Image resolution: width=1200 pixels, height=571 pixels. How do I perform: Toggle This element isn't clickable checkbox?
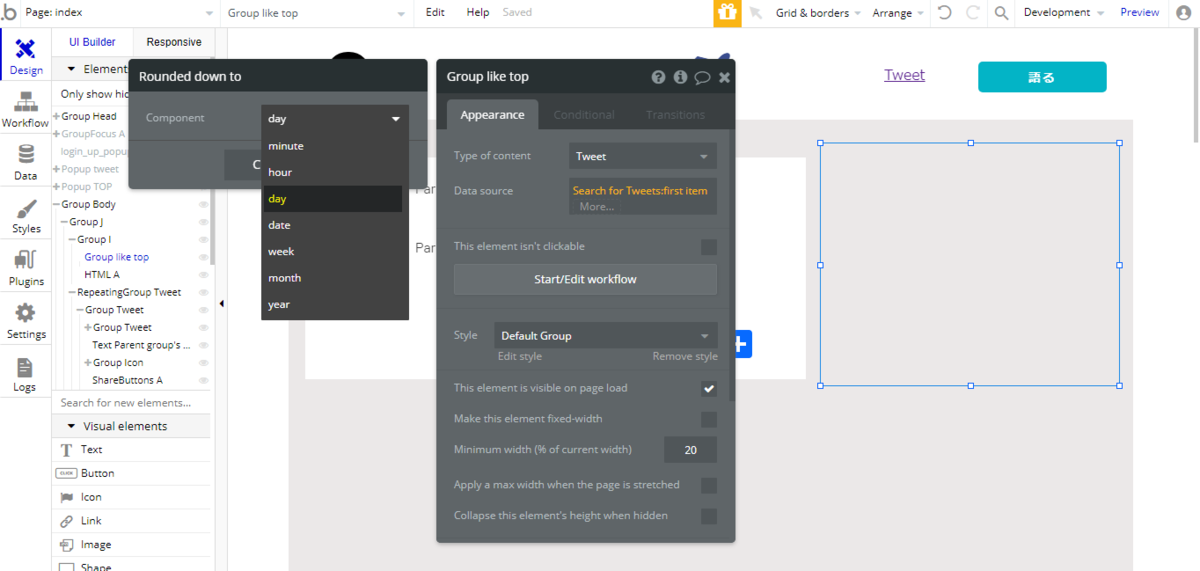coord(709,247)
